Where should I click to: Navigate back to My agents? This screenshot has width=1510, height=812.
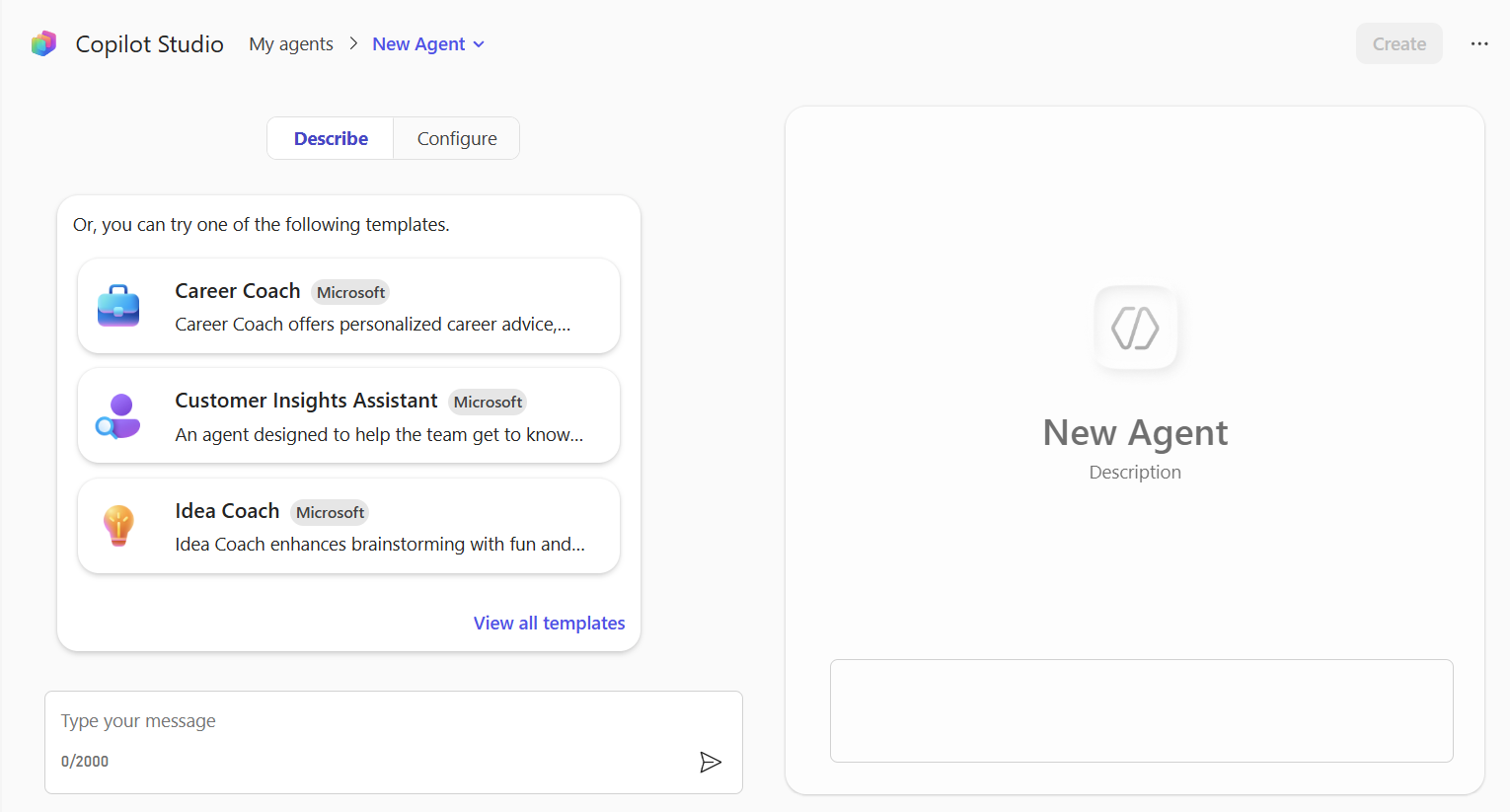point(290,43)
